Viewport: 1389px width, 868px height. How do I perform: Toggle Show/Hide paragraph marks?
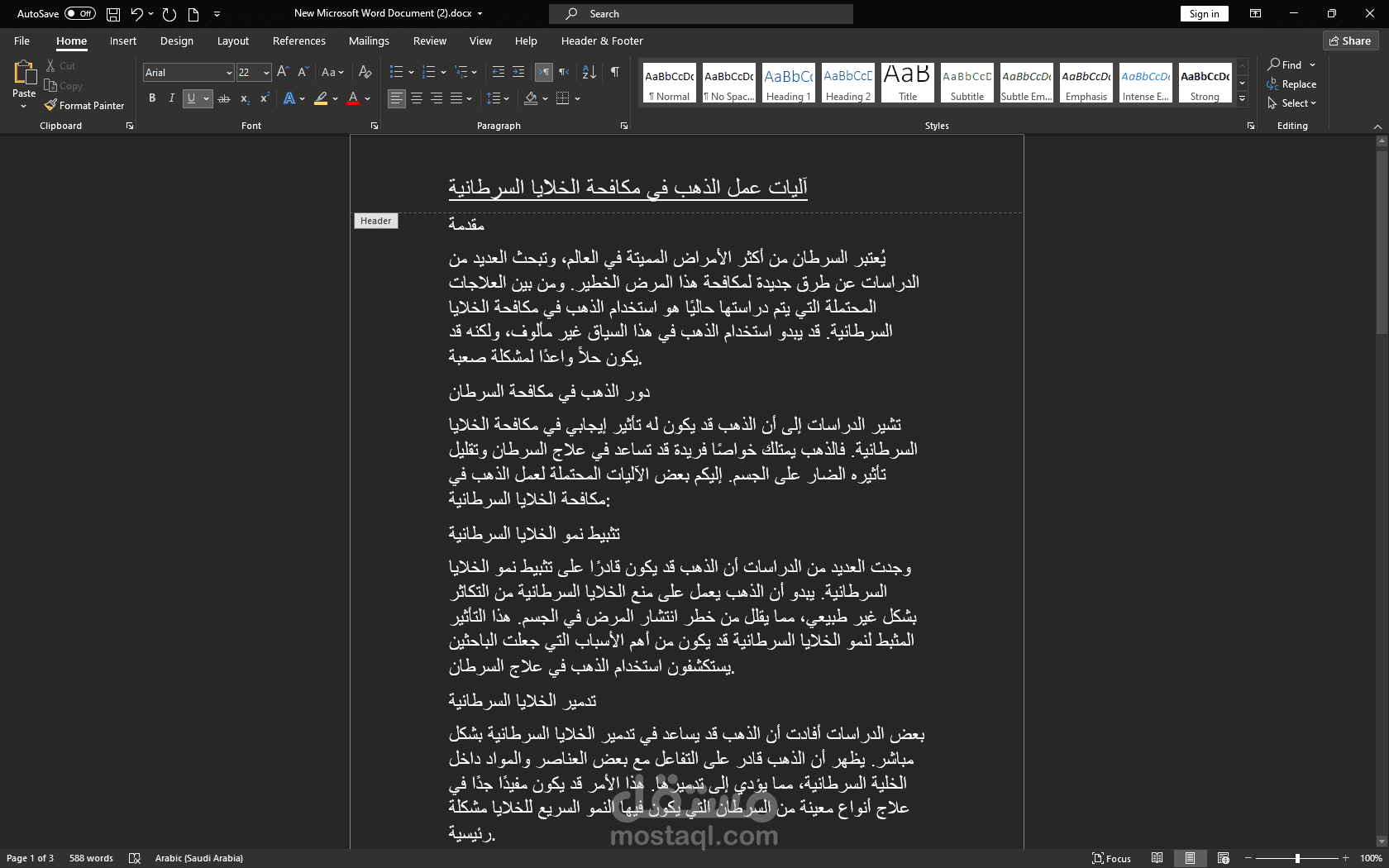[615, 73]
